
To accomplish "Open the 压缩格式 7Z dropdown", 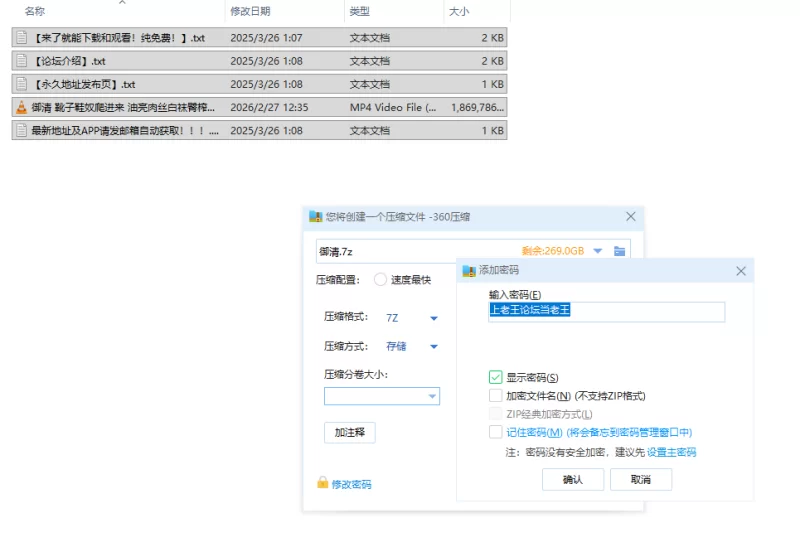I will 434,318.
